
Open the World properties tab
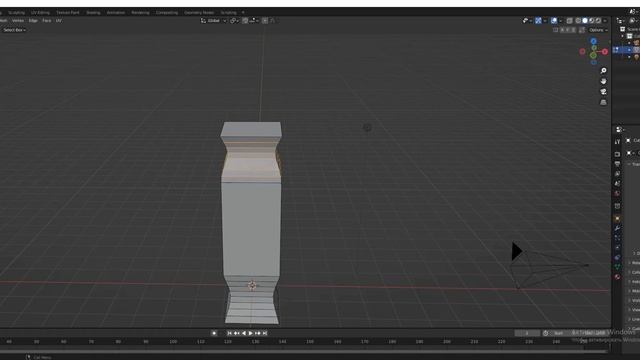(x=617, y=193)
